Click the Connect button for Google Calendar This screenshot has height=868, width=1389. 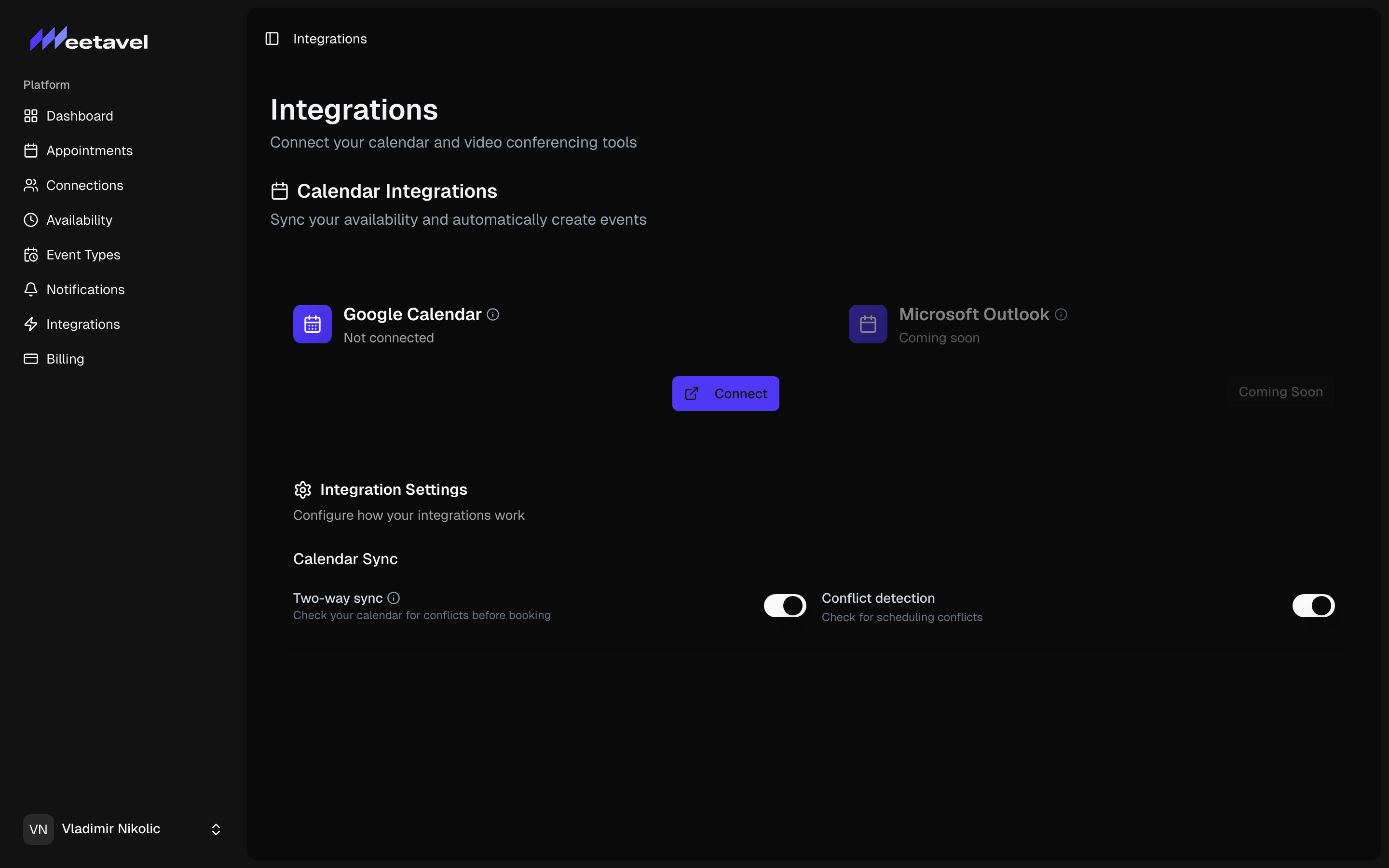click(725, 393)
